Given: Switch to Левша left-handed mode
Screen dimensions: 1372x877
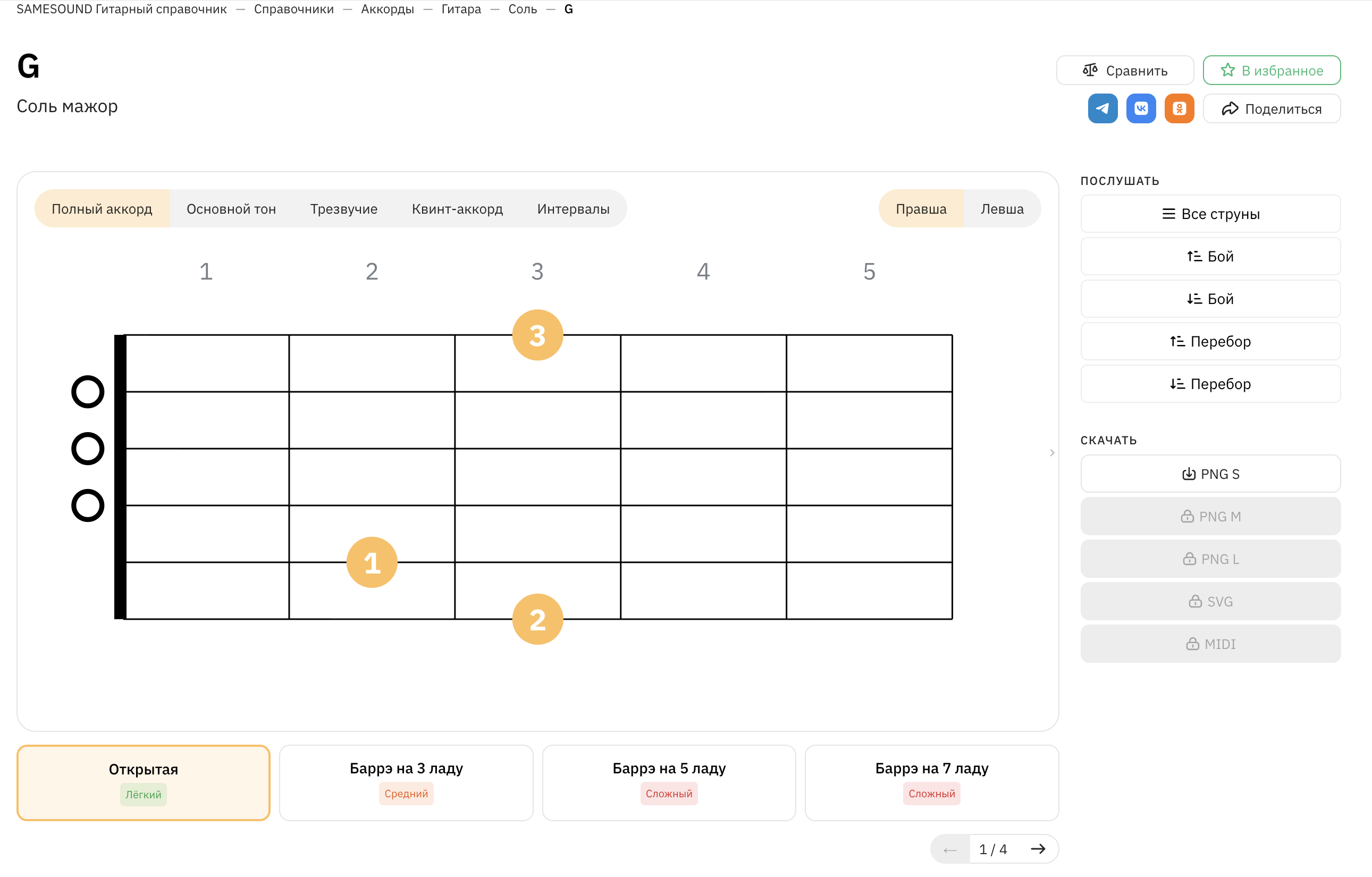Looking at the screenshot, I should (x=1001, y=208).
